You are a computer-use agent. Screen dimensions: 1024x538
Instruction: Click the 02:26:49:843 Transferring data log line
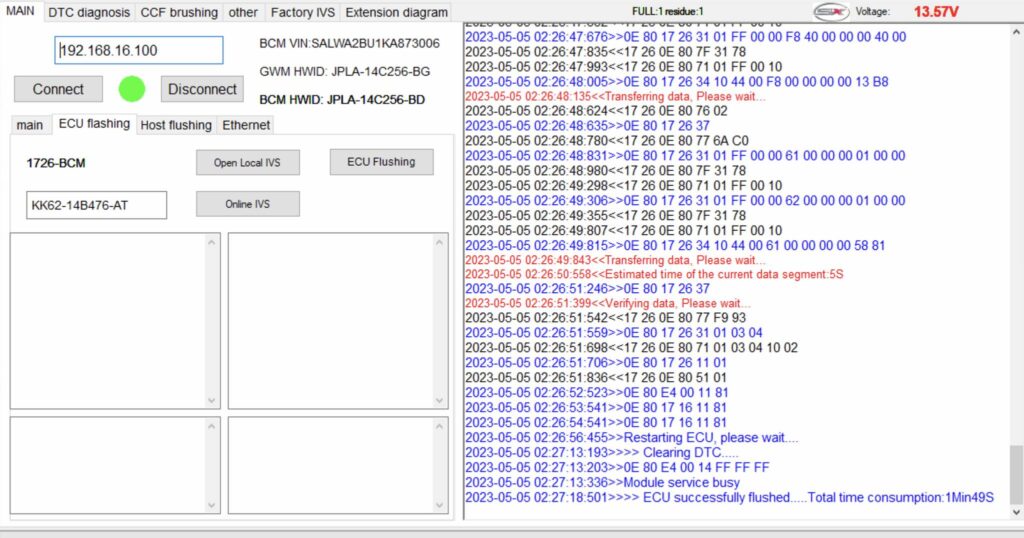[615, 260]
